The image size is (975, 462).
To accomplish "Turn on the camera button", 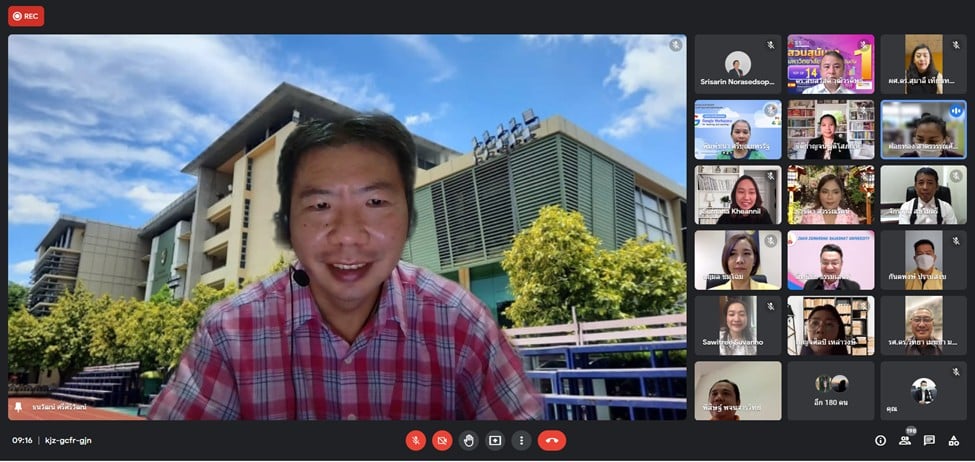I will 442,440.
